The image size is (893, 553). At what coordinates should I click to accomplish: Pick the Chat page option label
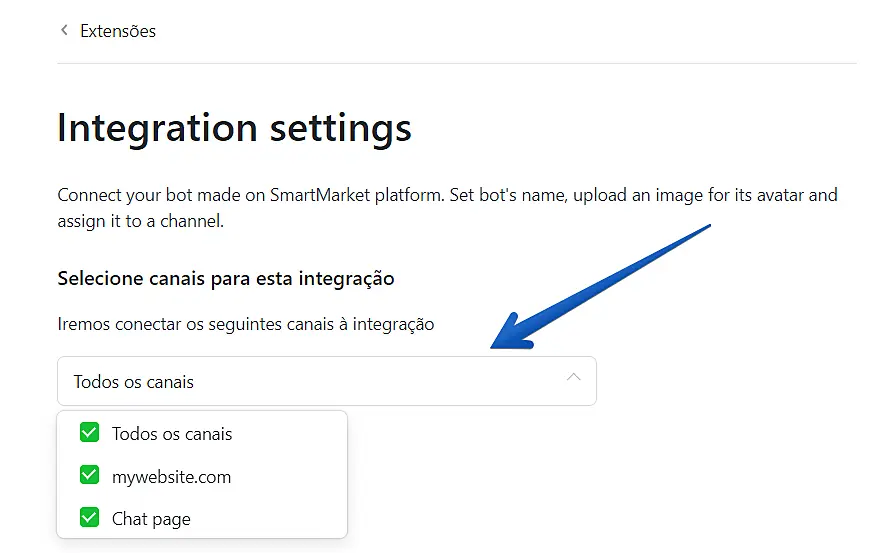151,519
